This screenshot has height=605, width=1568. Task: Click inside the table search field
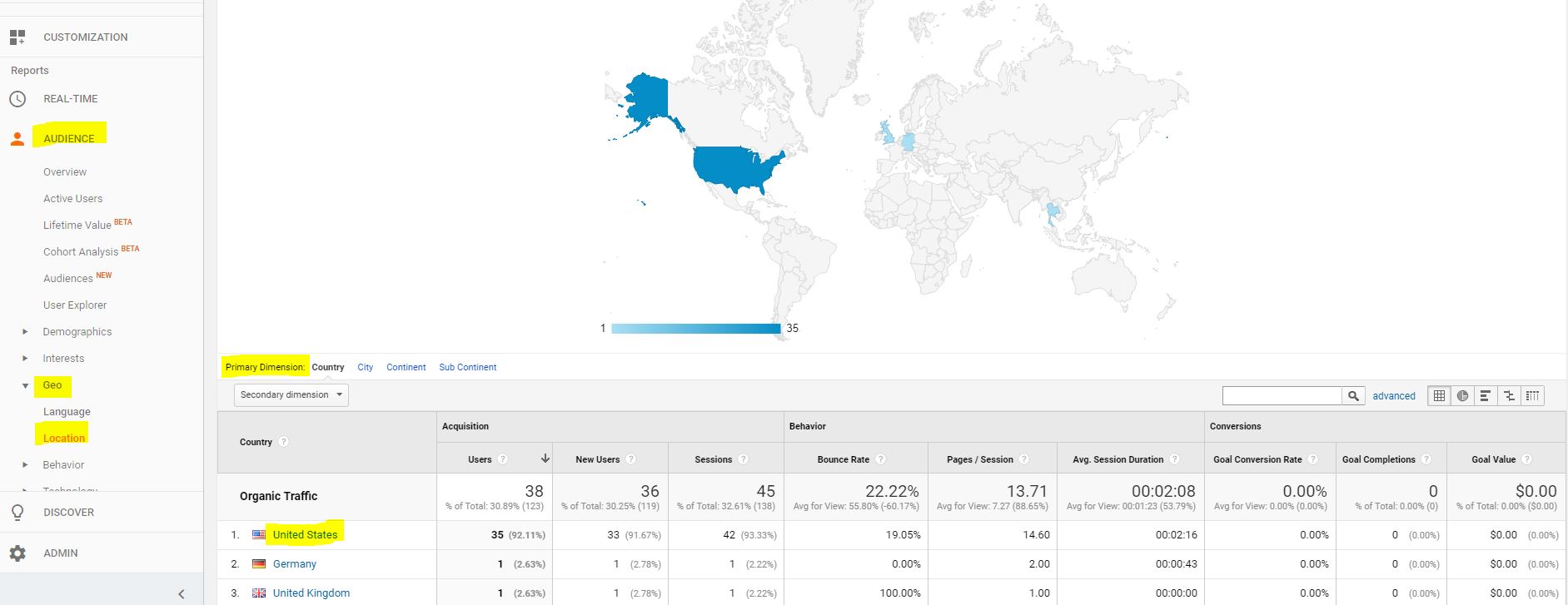click(x=1282, y=396)
